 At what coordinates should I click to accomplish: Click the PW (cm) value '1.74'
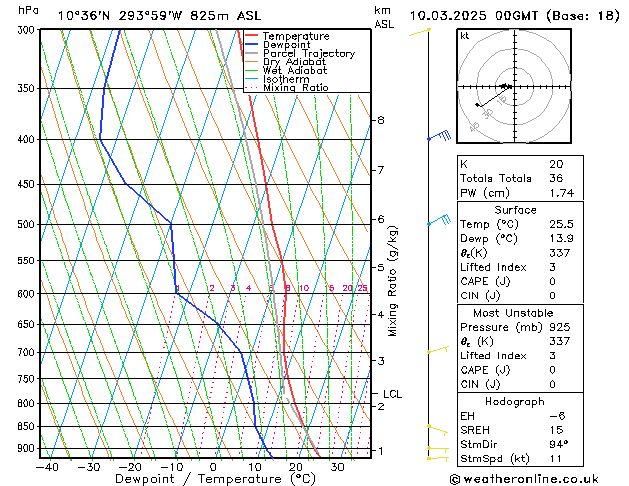click(x=562, y=193)
